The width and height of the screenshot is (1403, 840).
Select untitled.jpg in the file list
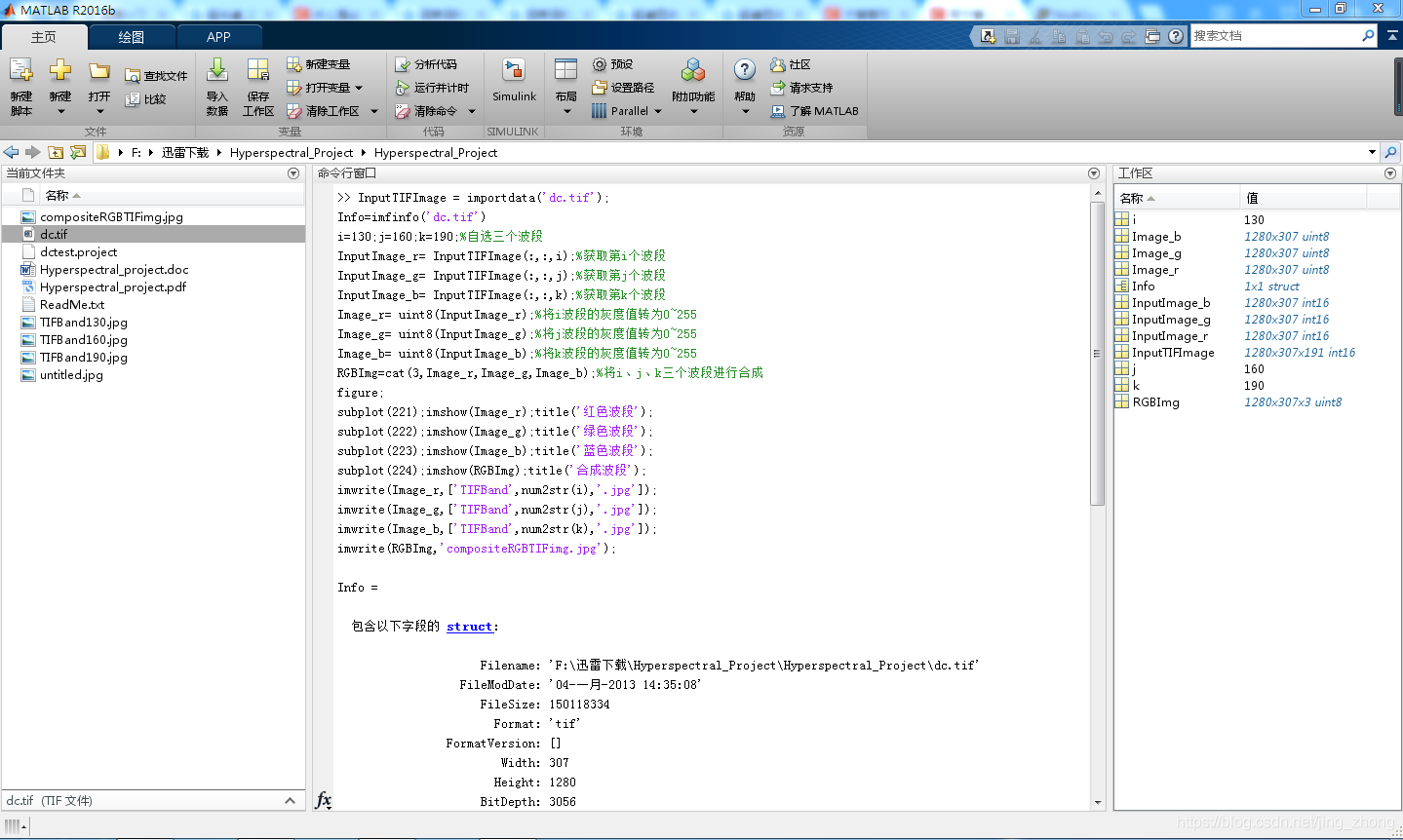71,375
